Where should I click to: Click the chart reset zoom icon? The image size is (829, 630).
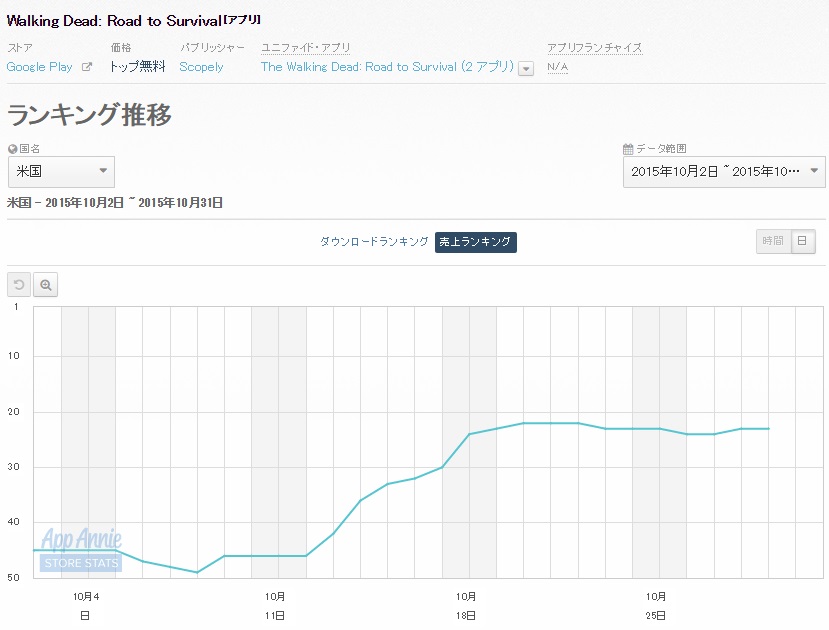click(19, 285)
